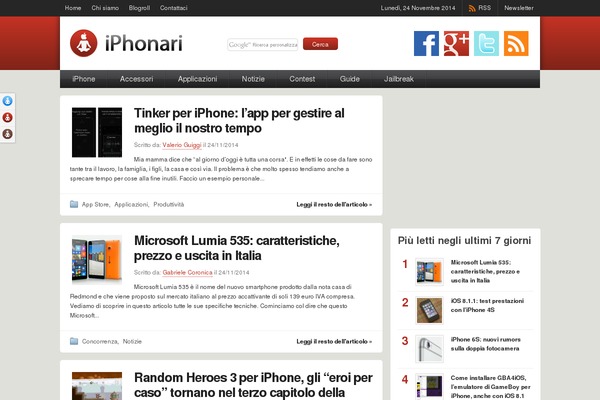Select the iPhone navigation tab
The height and width of the screenshot is (400, 600).
(84, 79)
